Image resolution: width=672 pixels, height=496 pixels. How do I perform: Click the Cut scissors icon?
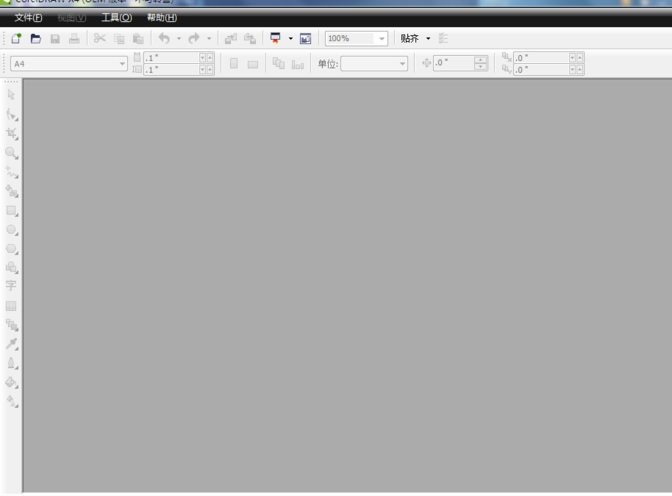99,39
